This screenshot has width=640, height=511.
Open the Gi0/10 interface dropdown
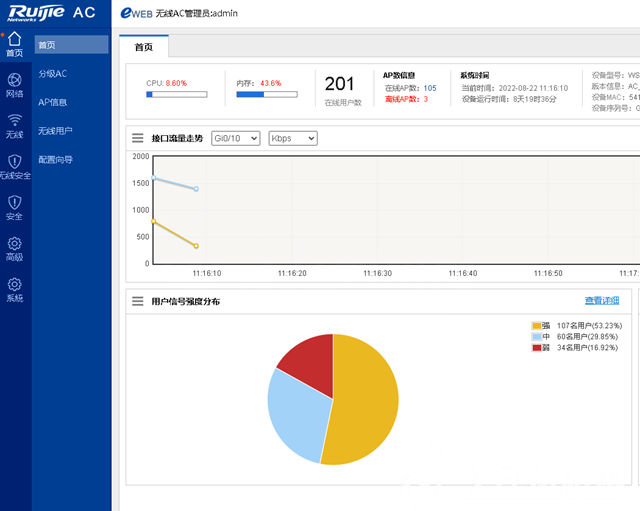[x=235, y=138]
